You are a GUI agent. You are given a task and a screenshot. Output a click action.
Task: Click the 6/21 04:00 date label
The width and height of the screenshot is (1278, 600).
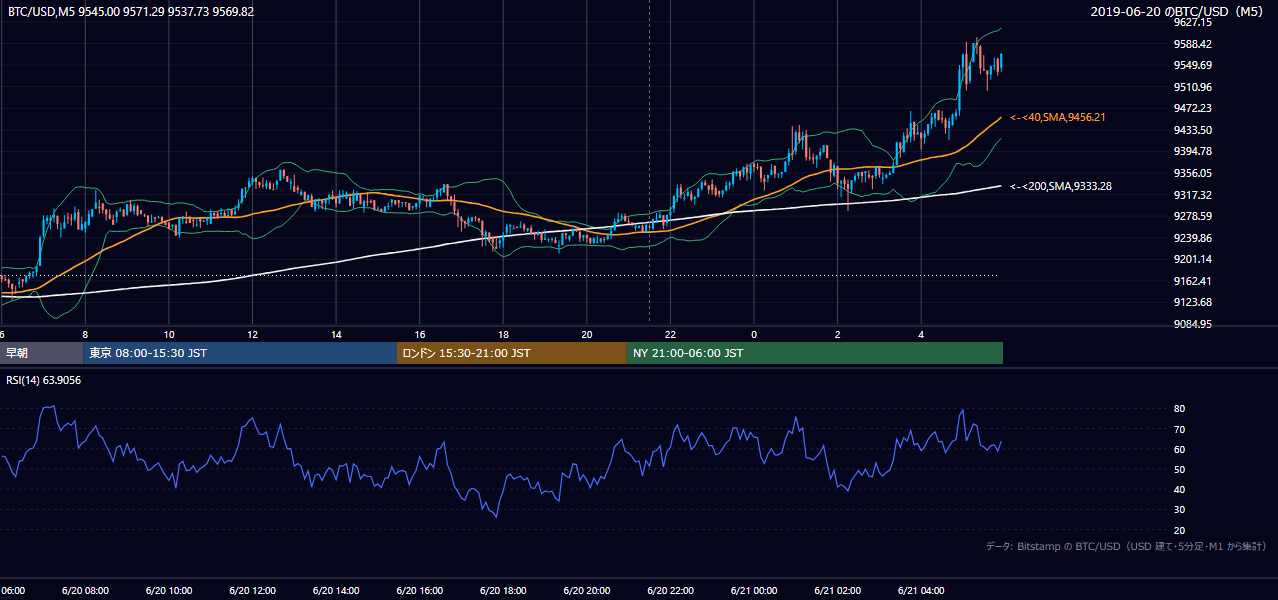(x=920, y=591)
